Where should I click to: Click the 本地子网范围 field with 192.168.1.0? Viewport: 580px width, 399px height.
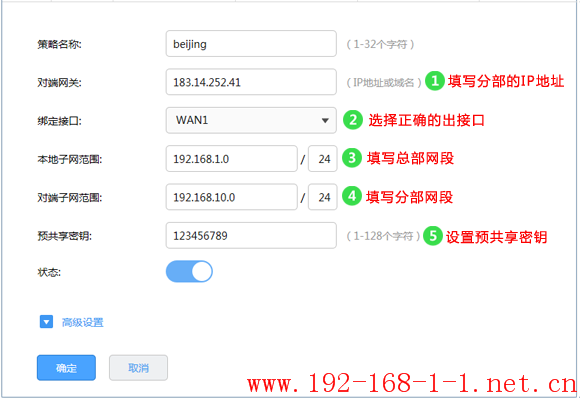232,159
